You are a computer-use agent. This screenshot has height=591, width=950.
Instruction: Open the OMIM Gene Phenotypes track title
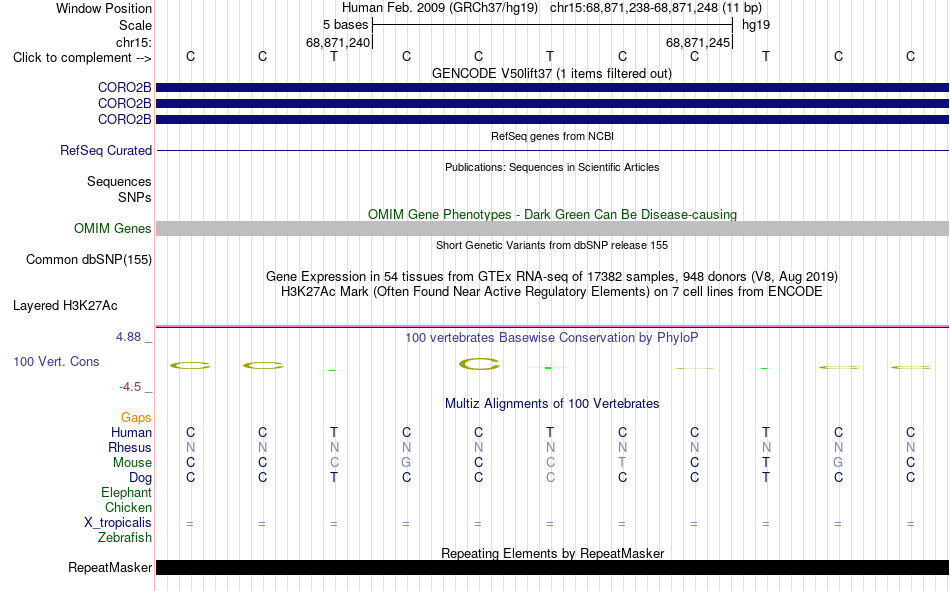552,215
